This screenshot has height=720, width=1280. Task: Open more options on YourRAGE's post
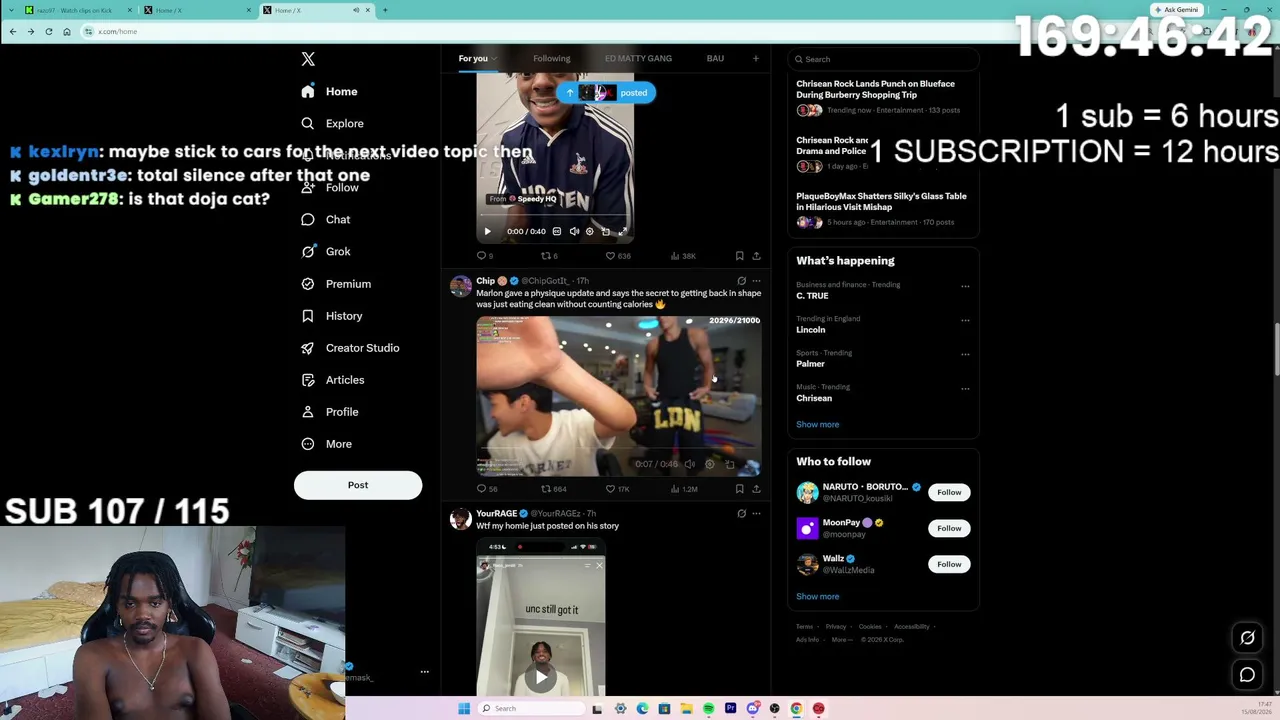(x=756, y=513)
